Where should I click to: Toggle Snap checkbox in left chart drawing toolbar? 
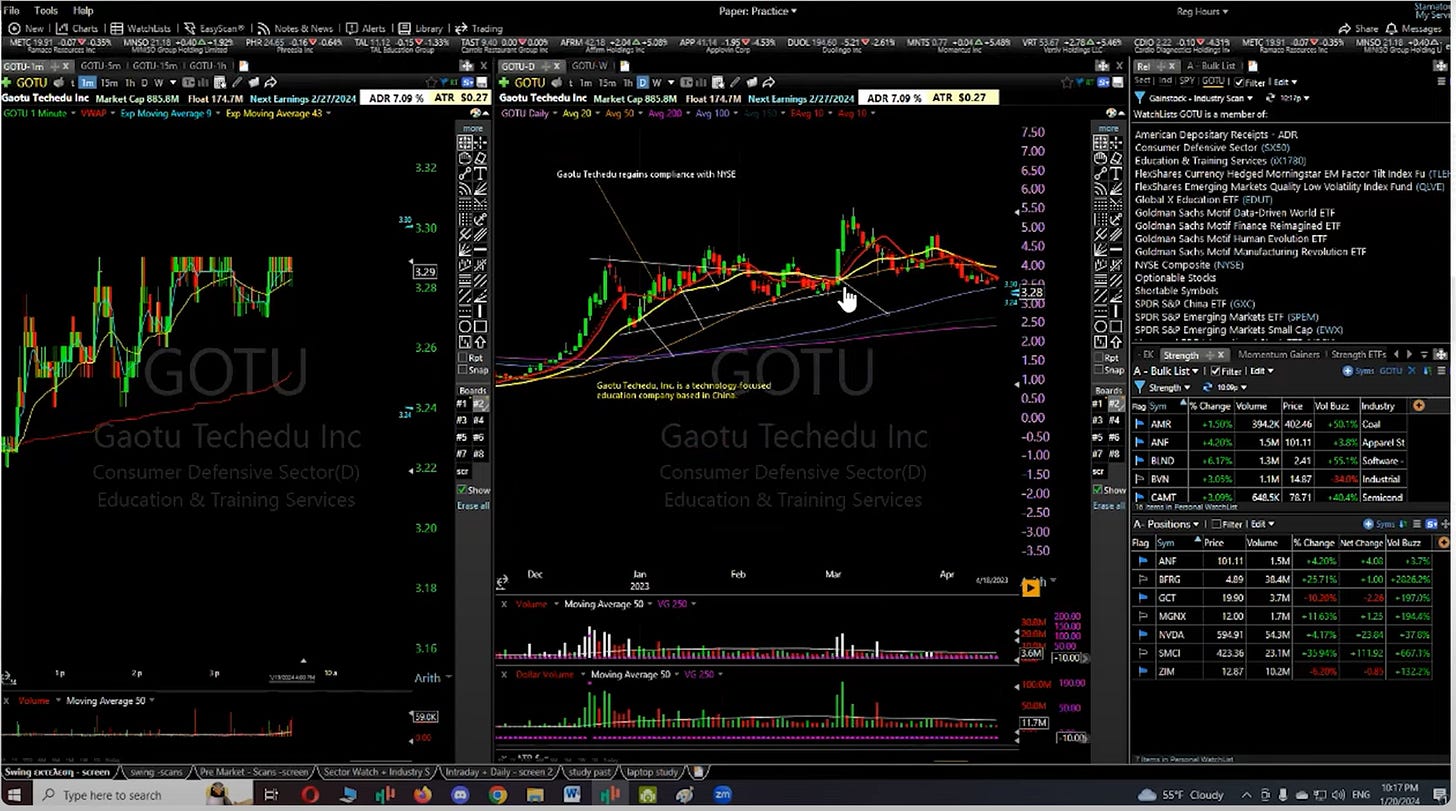click(x=462, y=369)
